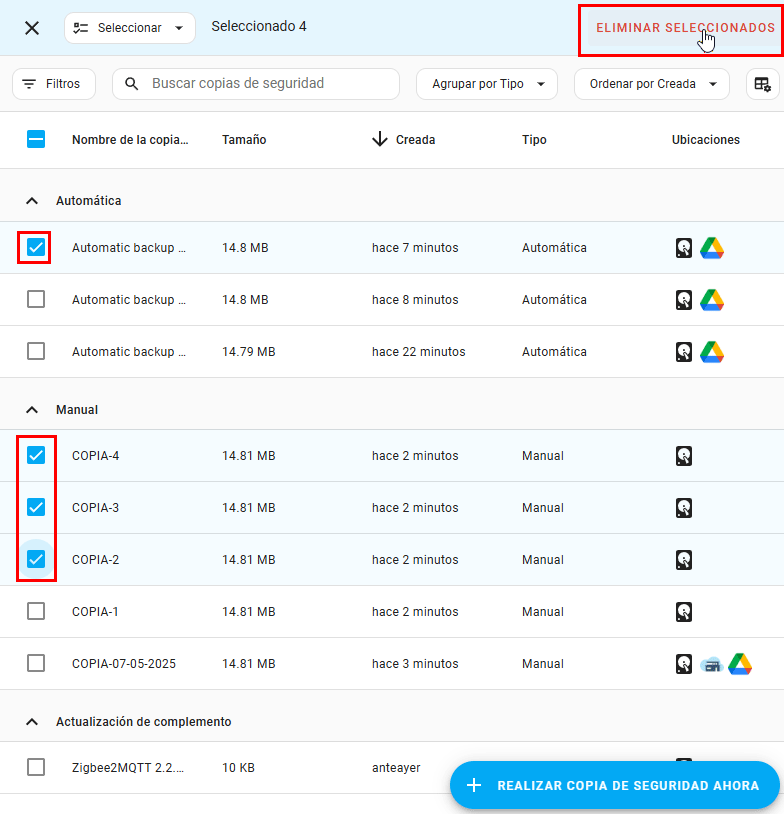Click the X icon to exit selection mode
The image size is (784, 814).
point(32,28)
